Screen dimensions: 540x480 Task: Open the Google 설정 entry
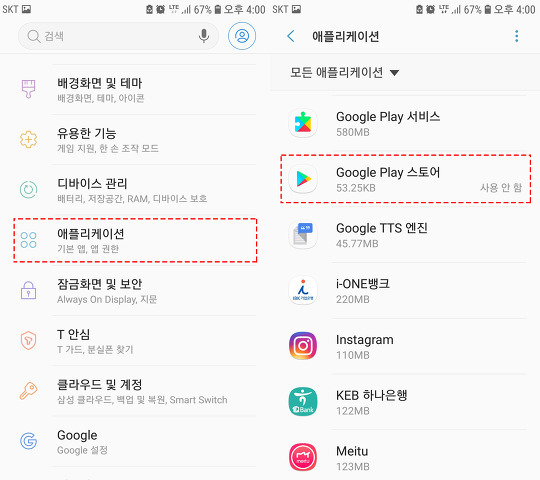point(135,441)
